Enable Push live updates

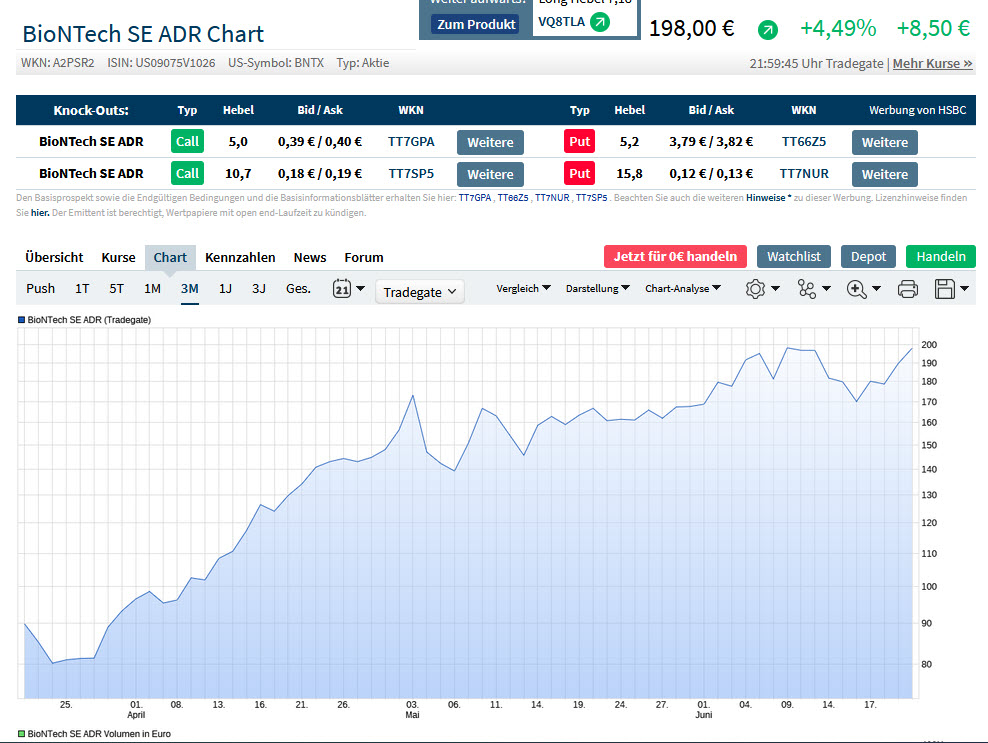pyautogui.click(x=41, y=289)
